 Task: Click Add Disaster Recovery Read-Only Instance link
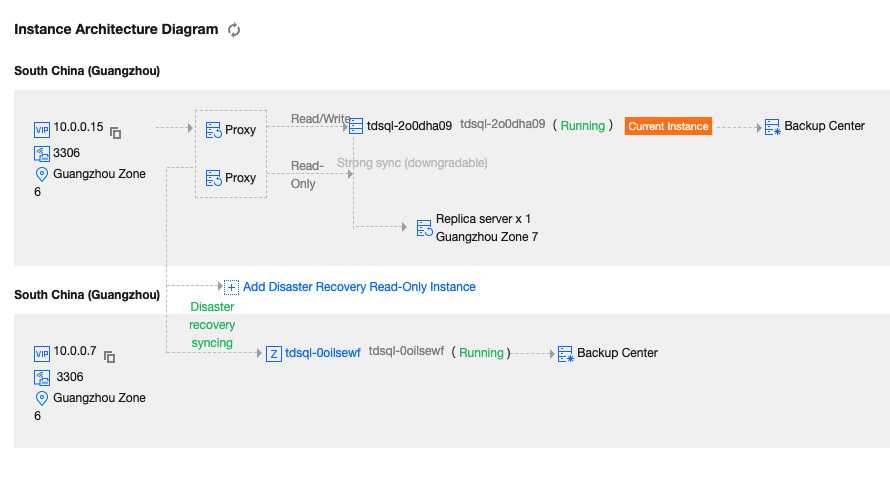pyautogui.click(x=359, y=287)
